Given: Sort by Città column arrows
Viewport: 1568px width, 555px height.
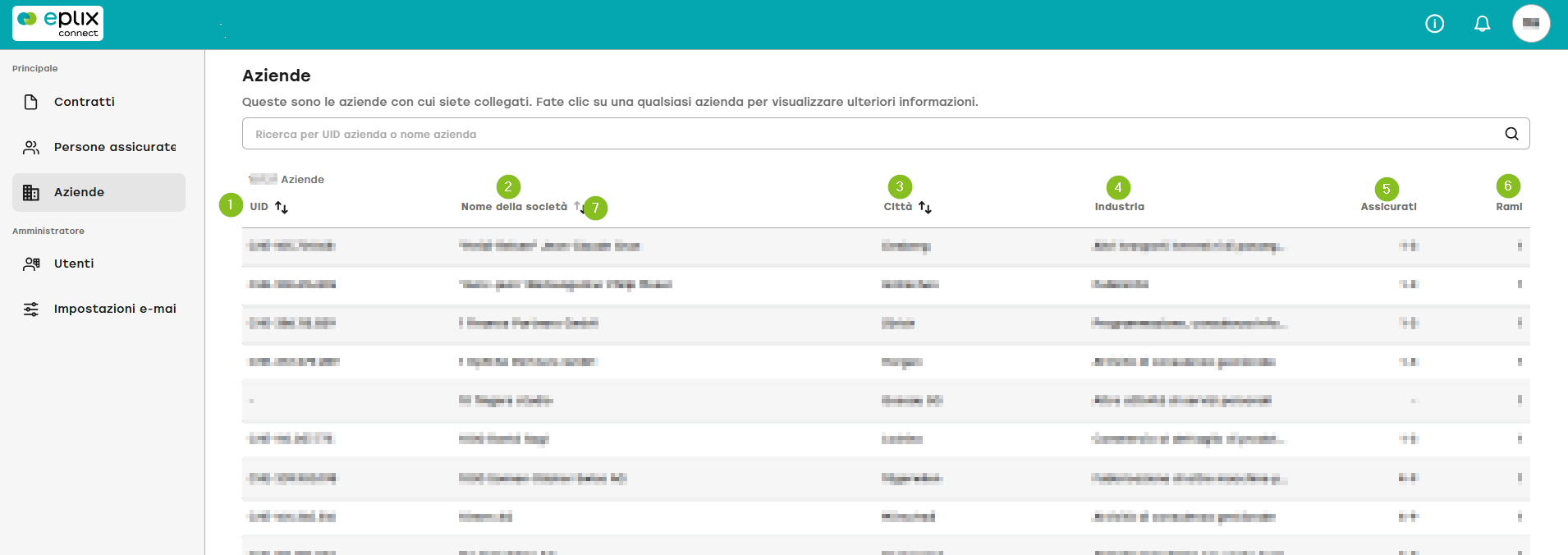Looking at the screenshot, I should [x=925, y=207].
